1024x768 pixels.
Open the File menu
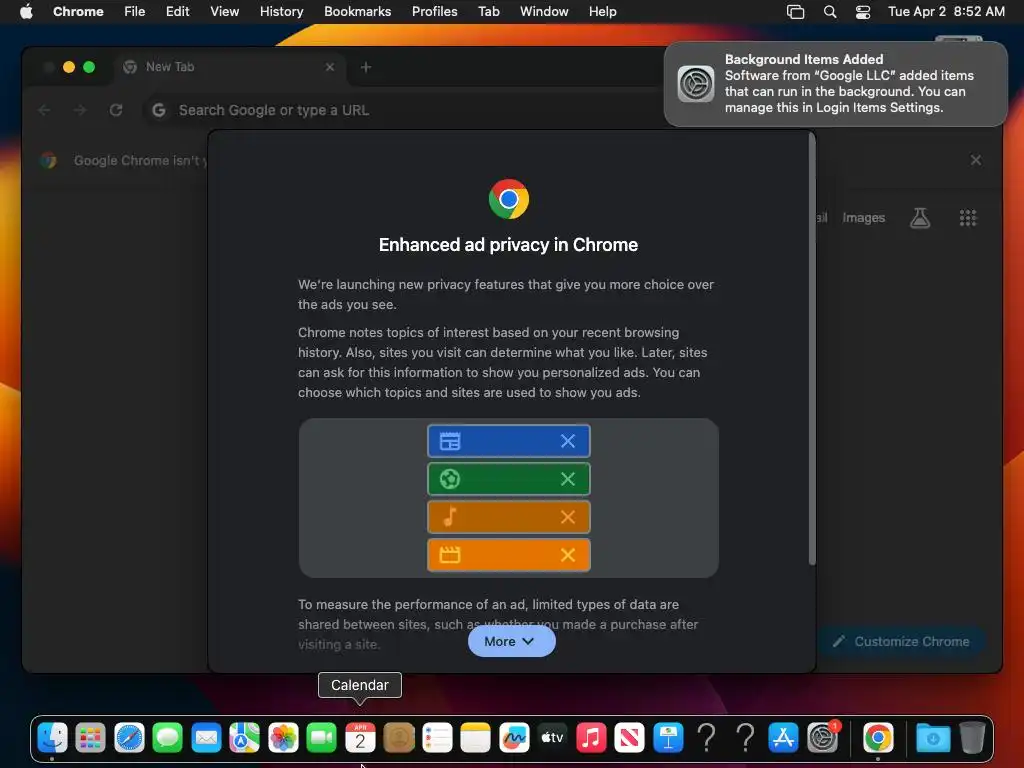(135, 11)
